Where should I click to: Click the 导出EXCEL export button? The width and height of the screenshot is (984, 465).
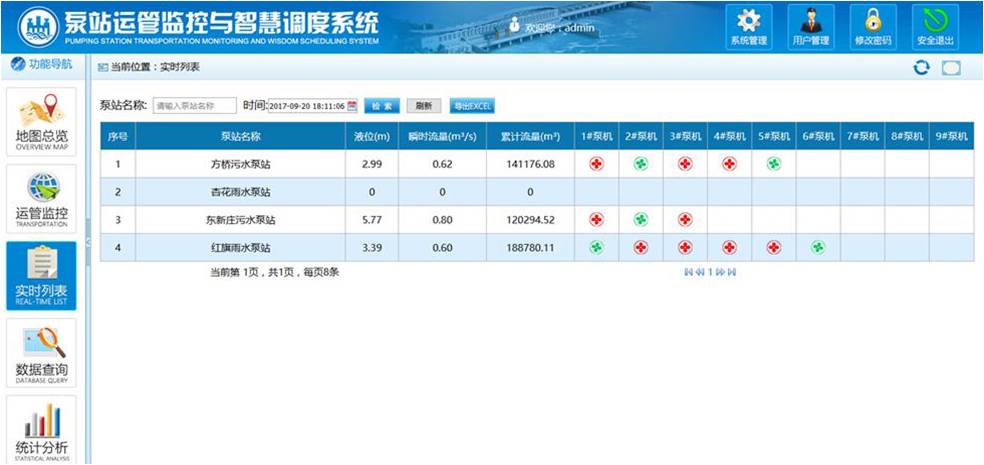471,106
